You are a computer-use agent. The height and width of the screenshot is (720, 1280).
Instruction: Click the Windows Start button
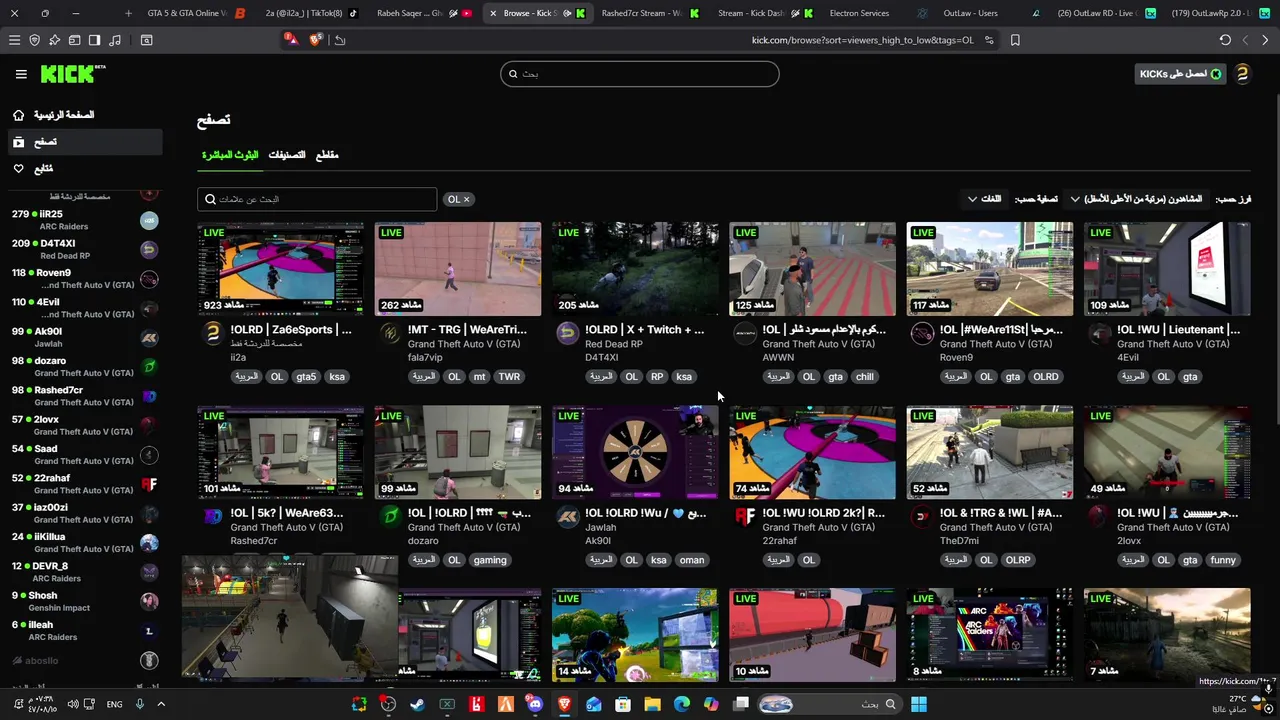[919, 704]
